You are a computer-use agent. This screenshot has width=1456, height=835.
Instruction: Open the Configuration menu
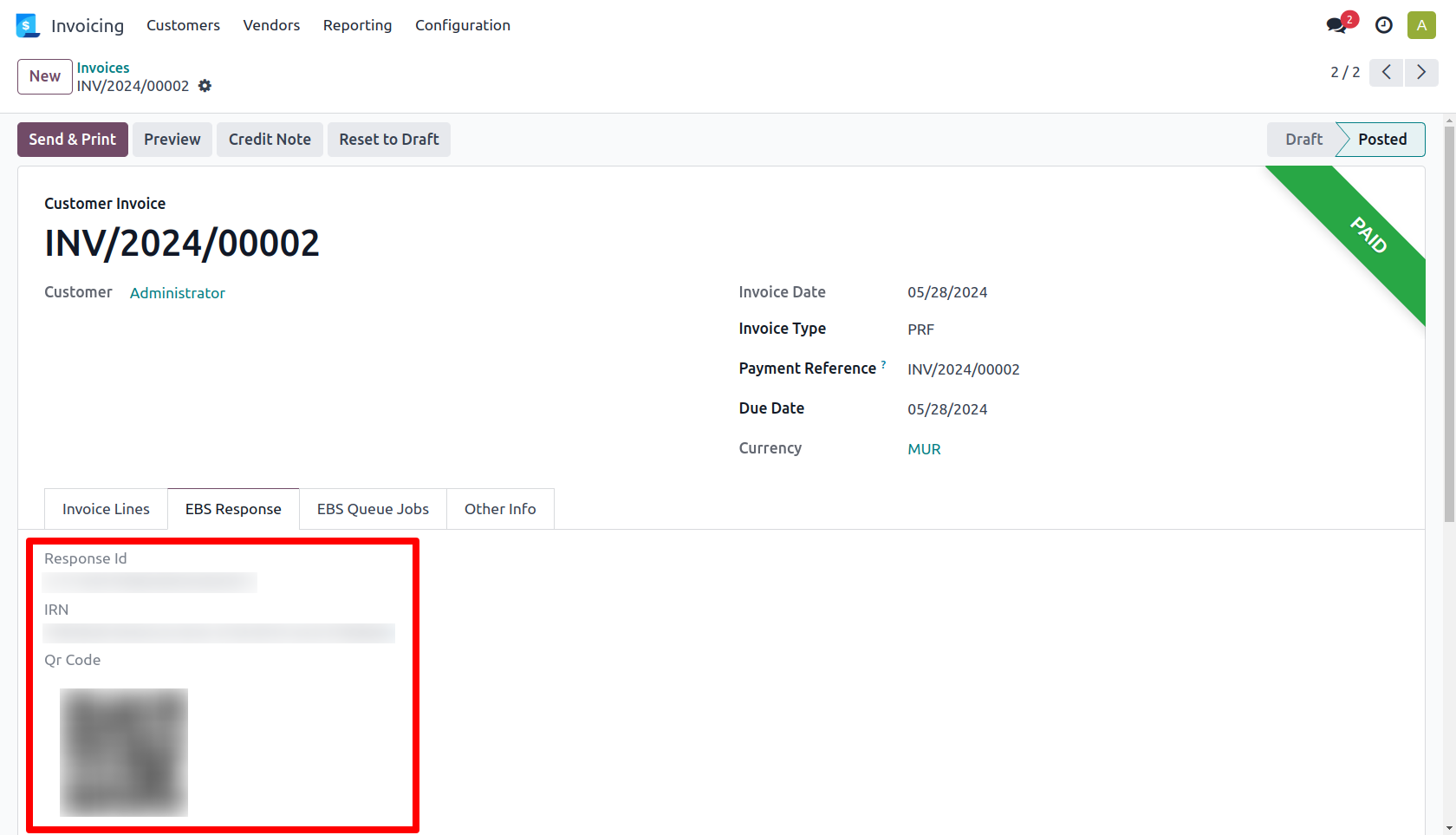click(463, 25)
